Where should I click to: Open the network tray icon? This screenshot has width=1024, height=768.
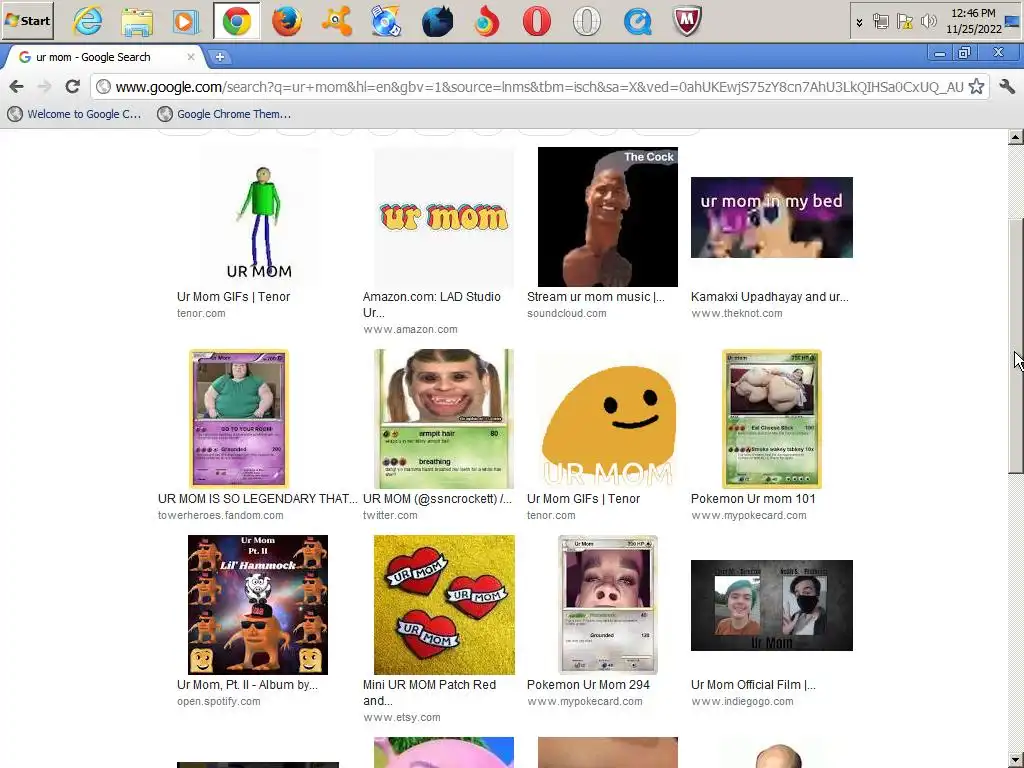tap(880, 22)
